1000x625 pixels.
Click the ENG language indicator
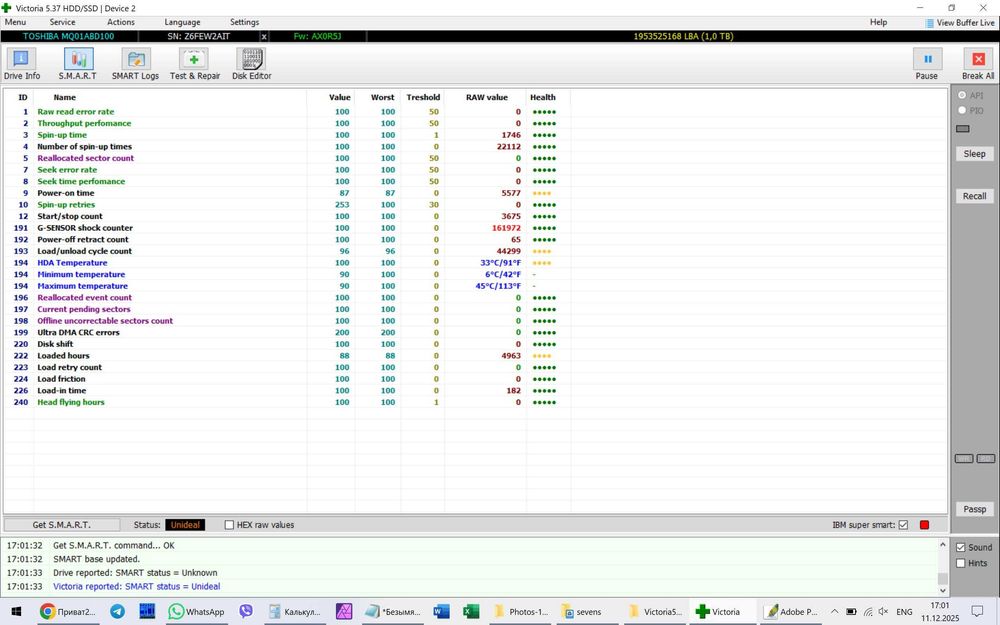[x=904, y=612]
